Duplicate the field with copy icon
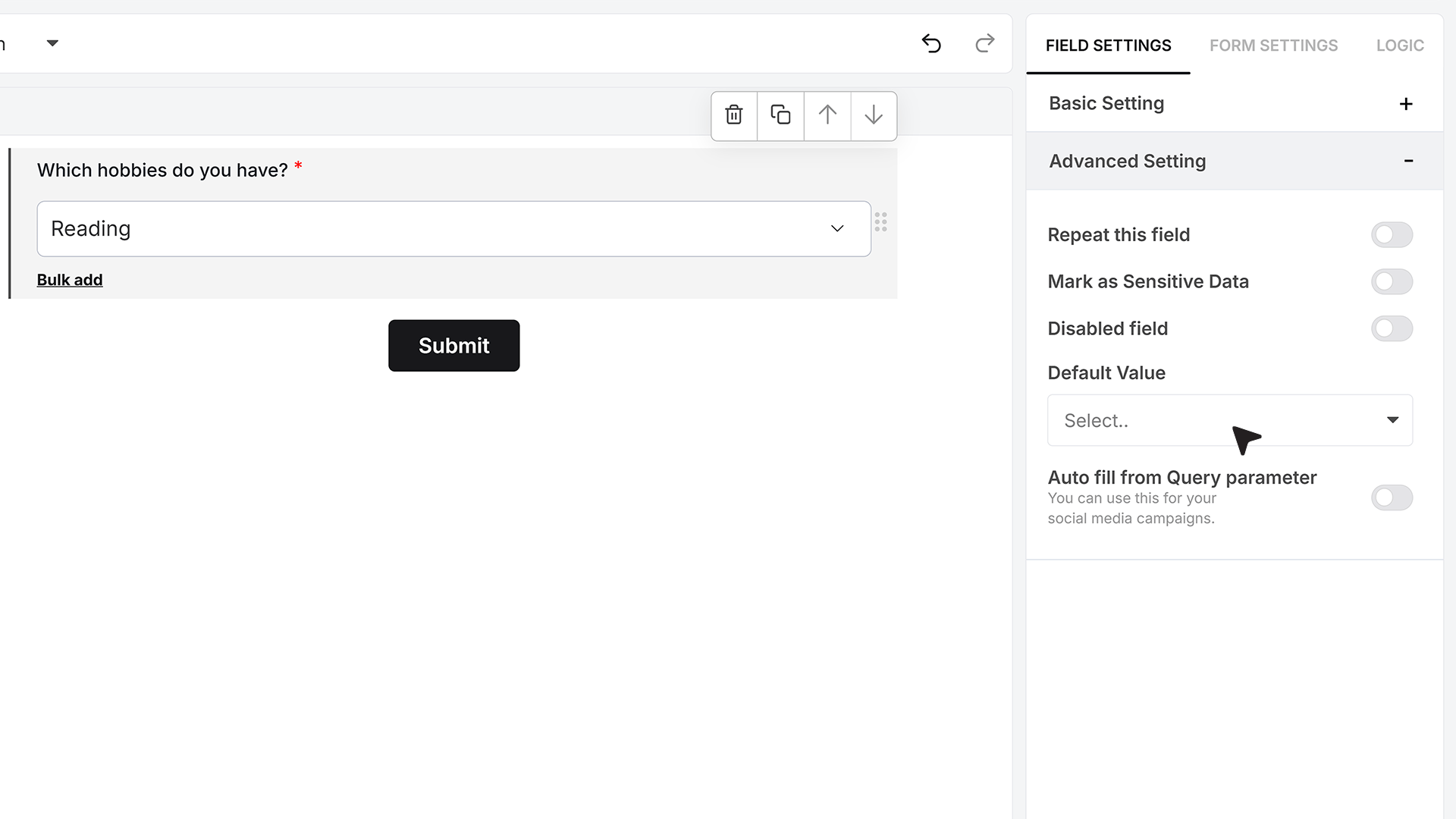 [780, 115]
